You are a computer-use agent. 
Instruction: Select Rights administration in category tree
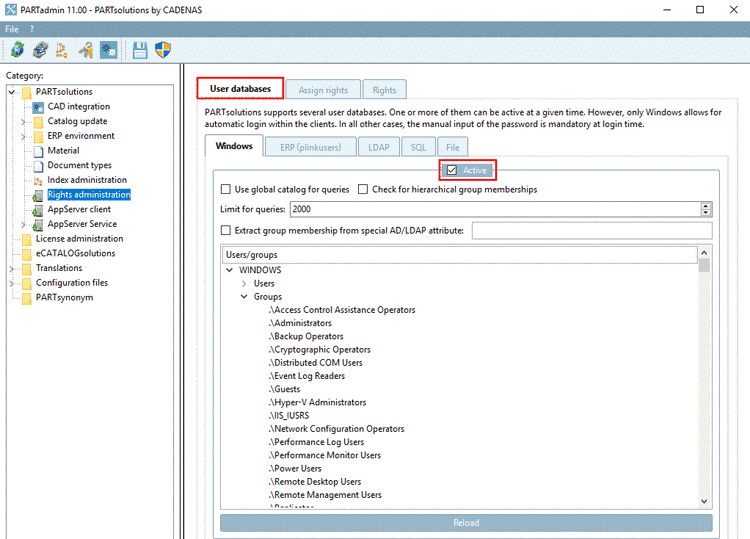[x=89, y=195]
